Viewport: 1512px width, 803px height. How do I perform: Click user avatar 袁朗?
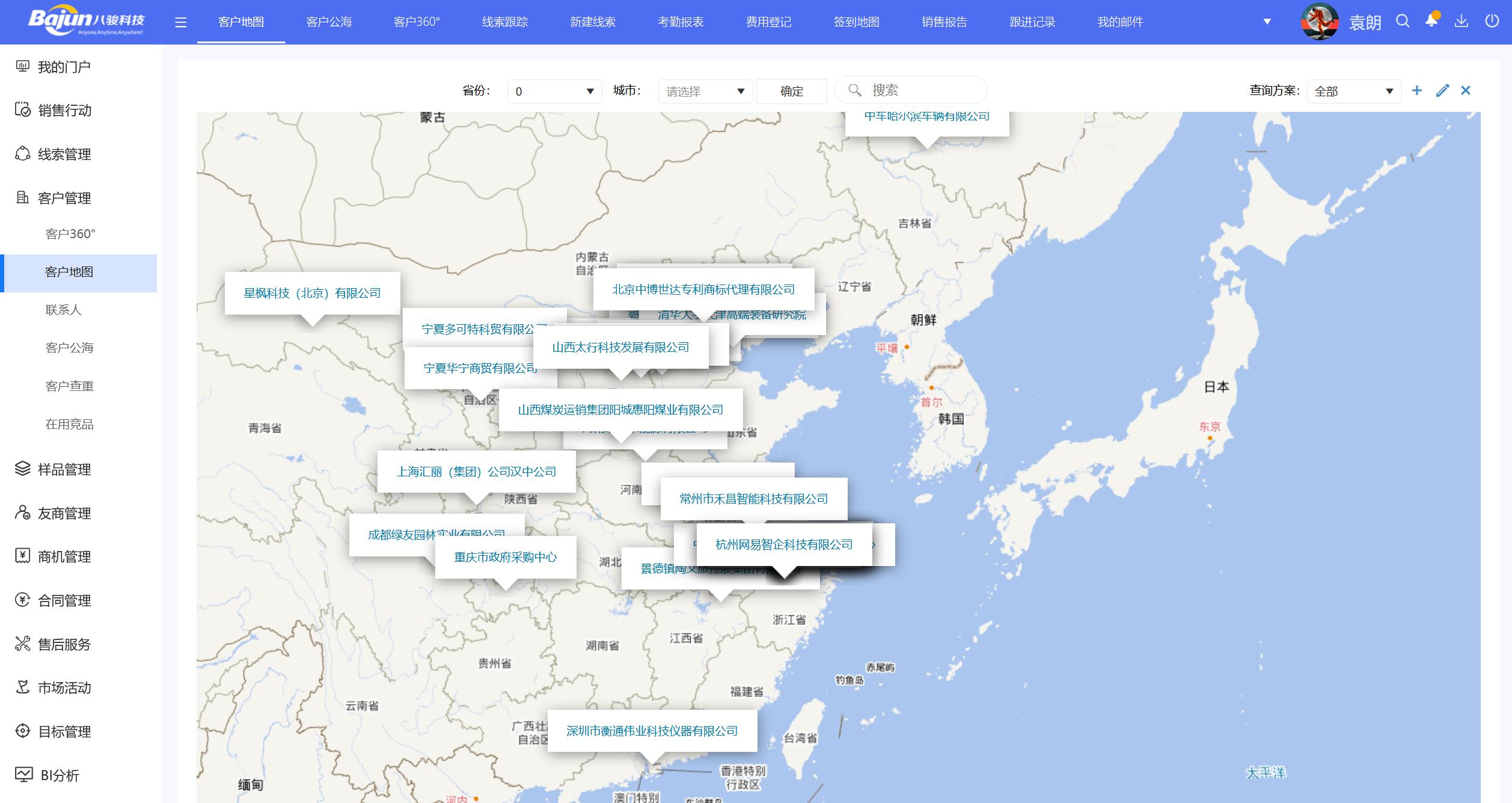click(x=1319, y=22)
